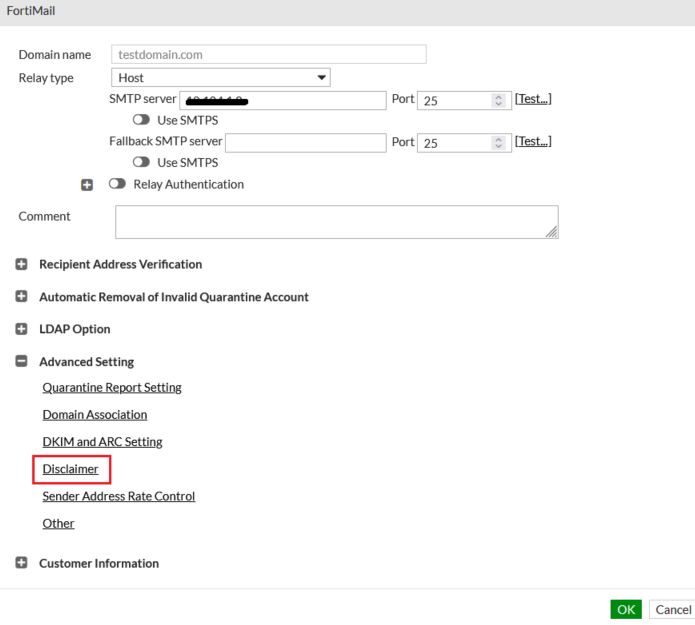The image size is (695, 625).
Task: Expand the Recipient Address Verification section
Action: [x=22, y=265]
